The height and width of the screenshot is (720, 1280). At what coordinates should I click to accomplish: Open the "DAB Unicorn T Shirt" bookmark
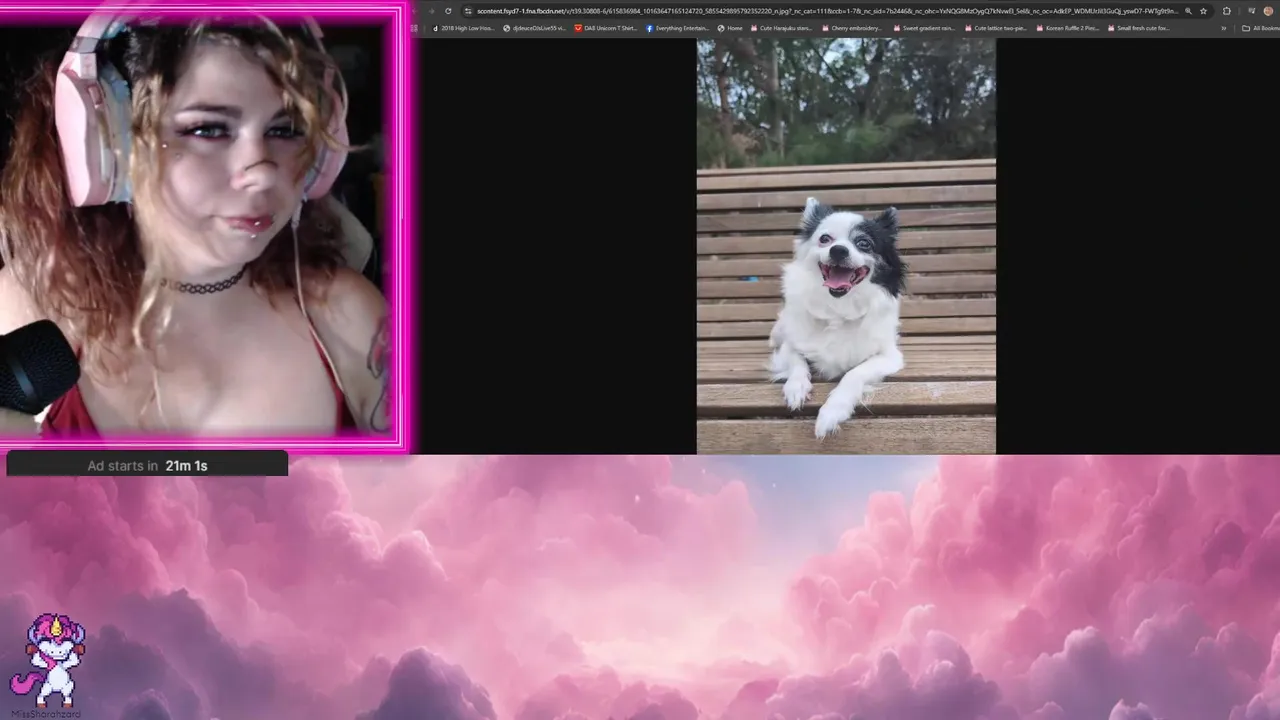click(606, 28)
